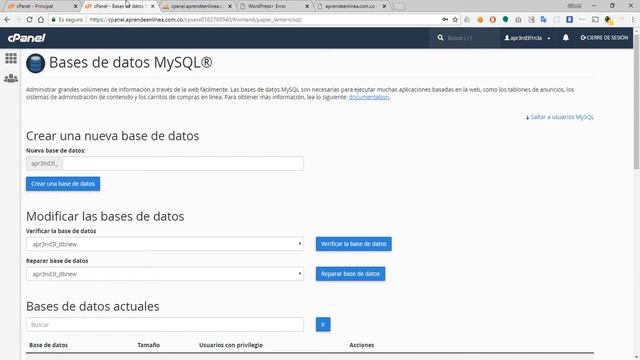The image size is (640, 360).
Task: Click the notifications bell icon
Action: click(x=566, y=38)
